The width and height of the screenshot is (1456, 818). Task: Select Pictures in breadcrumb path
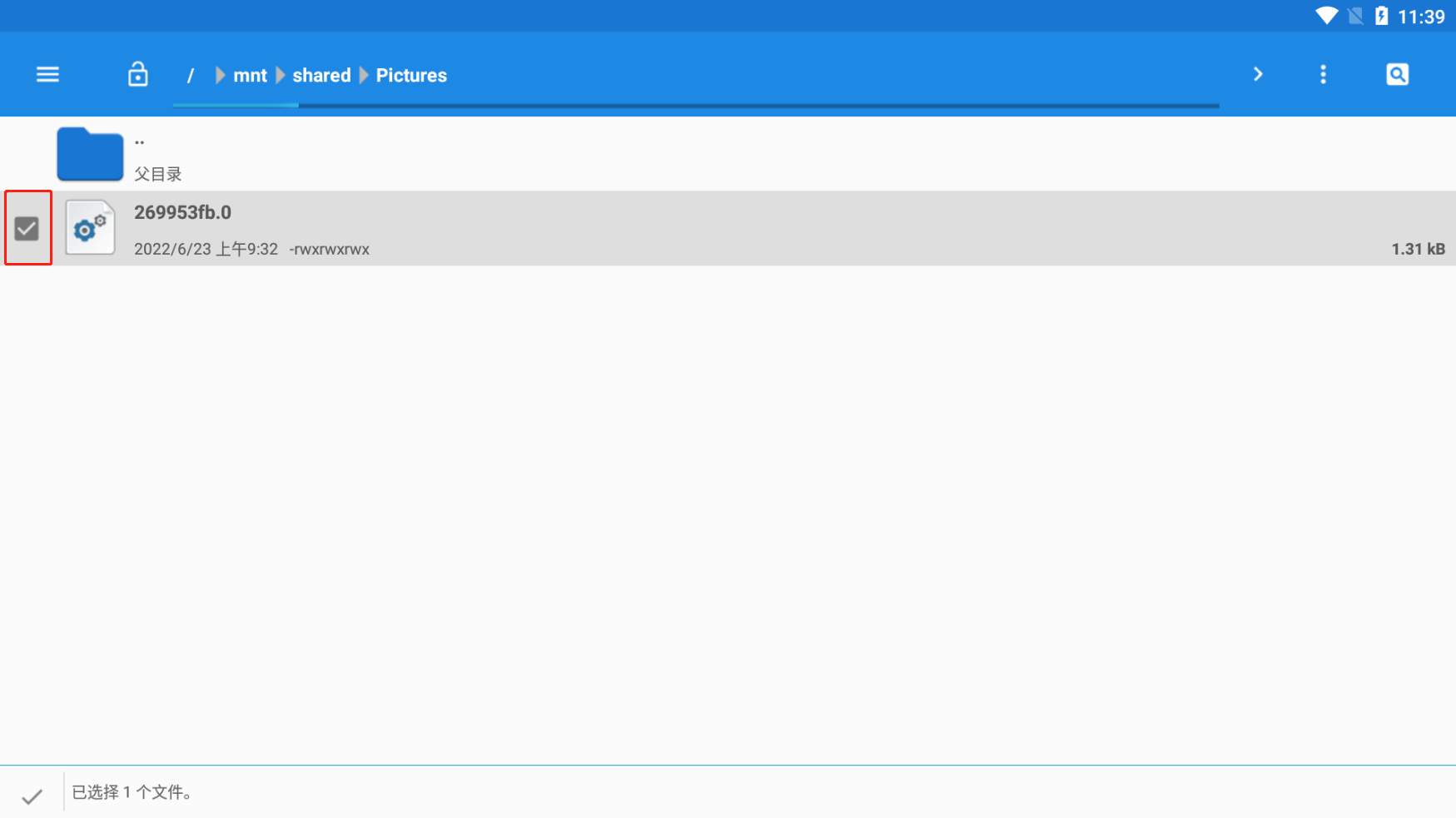[411, 76]
